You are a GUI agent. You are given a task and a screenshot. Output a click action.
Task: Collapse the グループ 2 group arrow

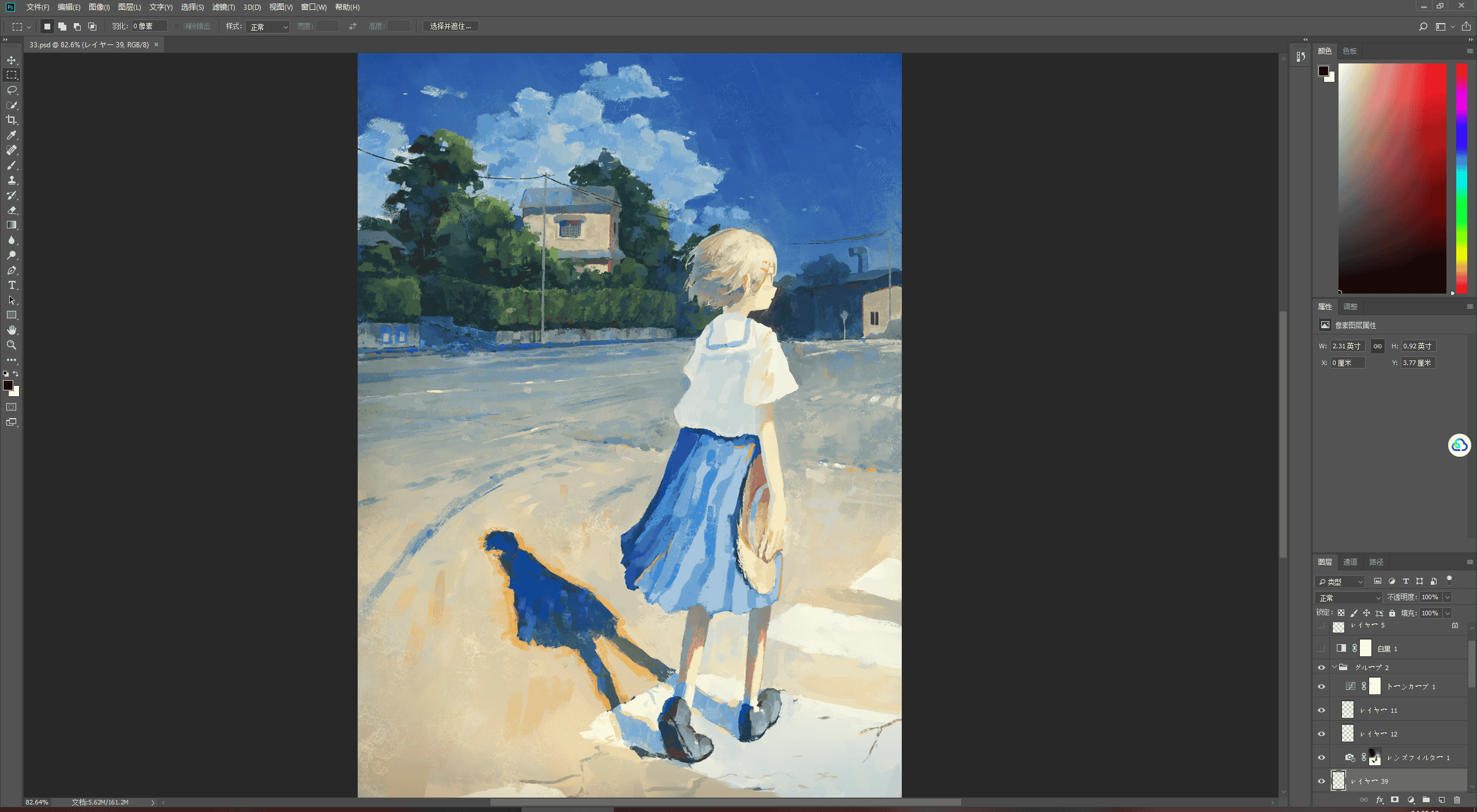[x=1334, y=667]
